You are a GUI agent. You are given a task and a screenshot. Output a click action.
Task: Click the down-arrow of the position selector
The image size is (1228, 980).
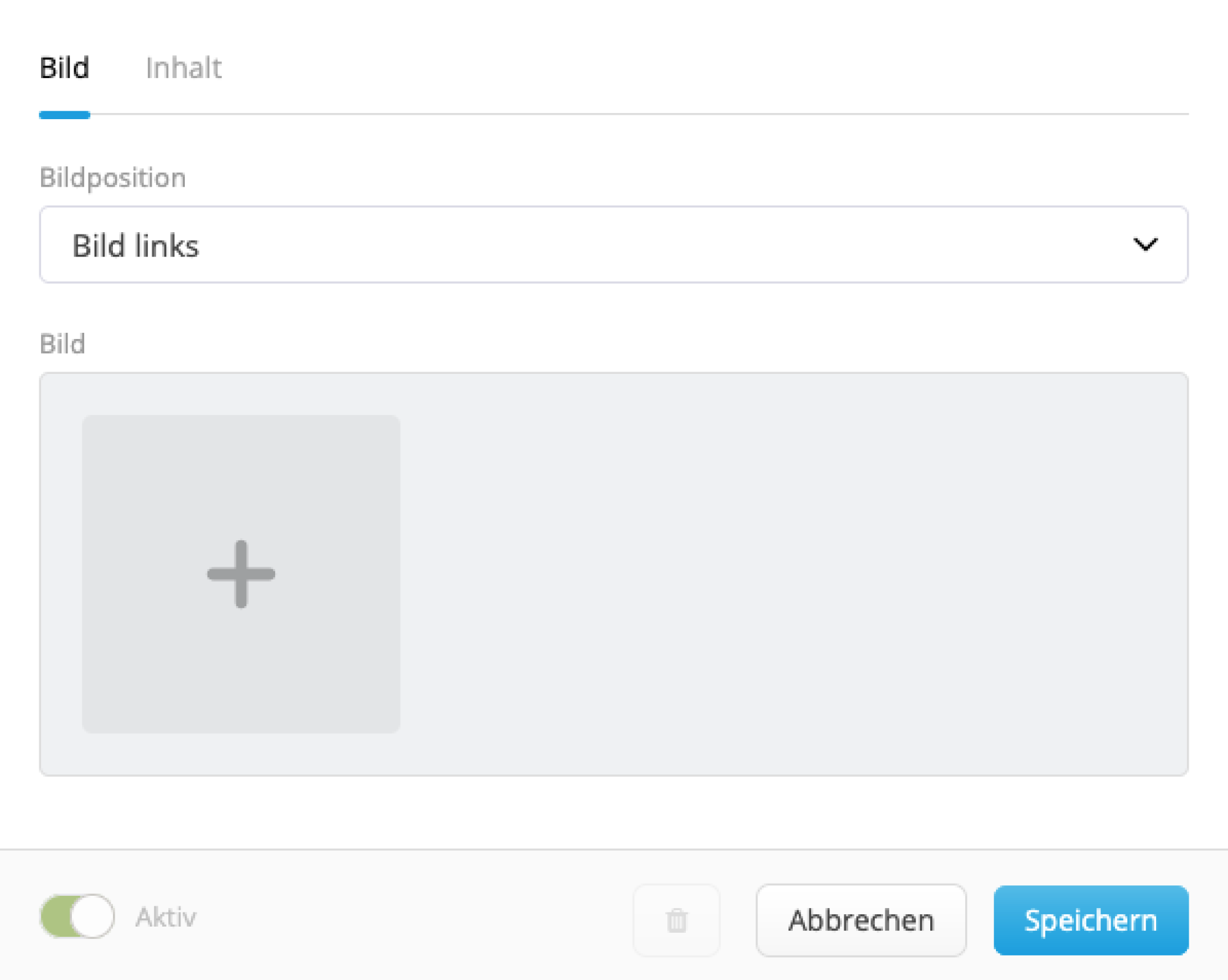coord(1146,244)
